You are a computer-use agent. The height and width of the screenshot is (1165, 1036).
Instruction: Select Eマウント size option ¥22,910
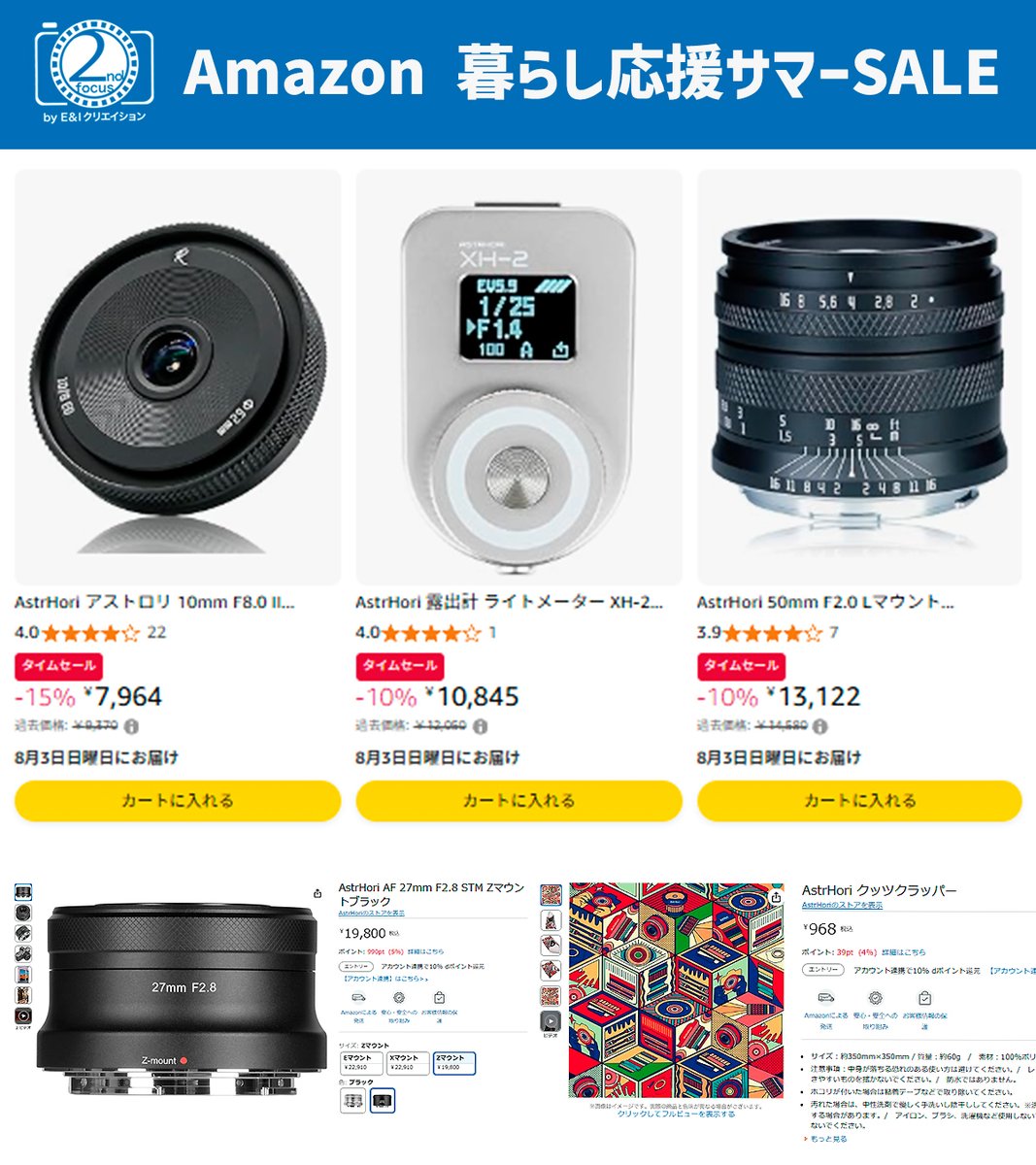click(360, 1062)
